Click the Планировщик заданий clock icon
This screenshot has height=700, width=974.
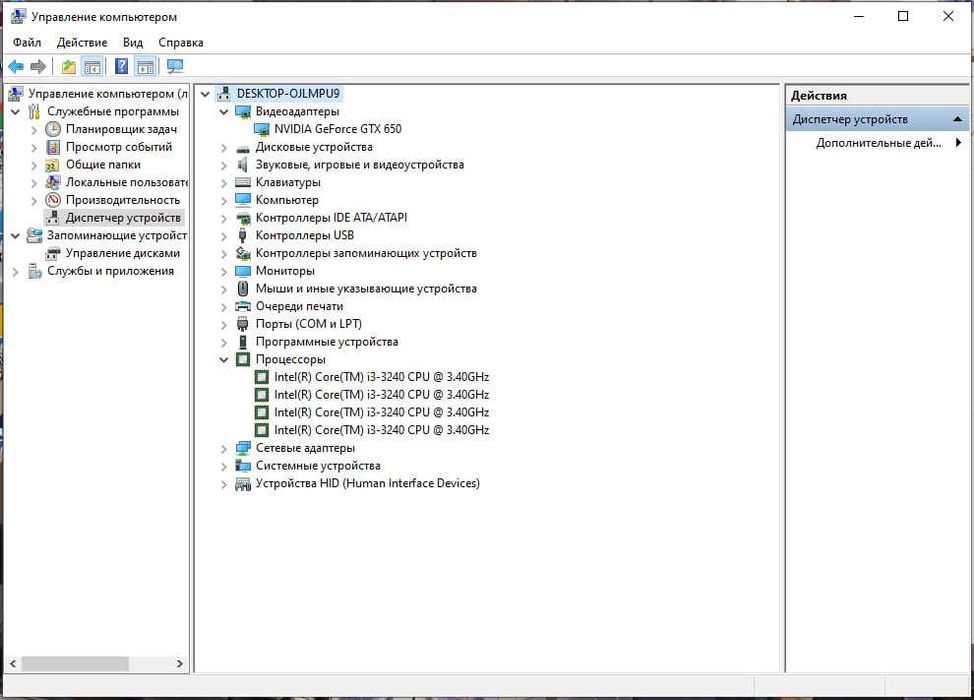[53, 129]
